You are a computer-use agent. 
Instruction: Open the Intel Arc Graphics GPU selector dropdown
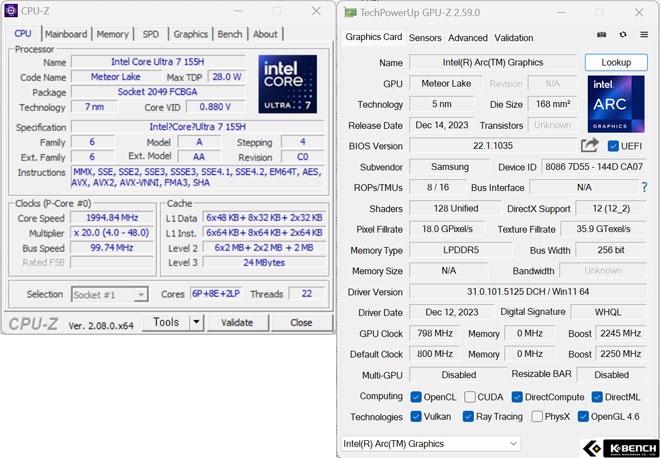pos(430,444)
